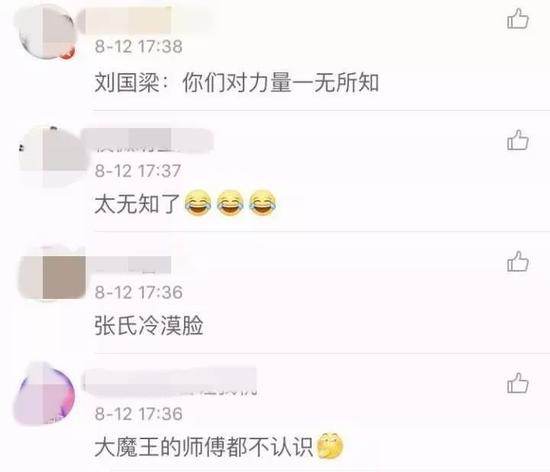Open purple avatar of 大魔王 commenter
Viewport: 550px width, 472px height.
pyautogui.click(x=45, y=393)
